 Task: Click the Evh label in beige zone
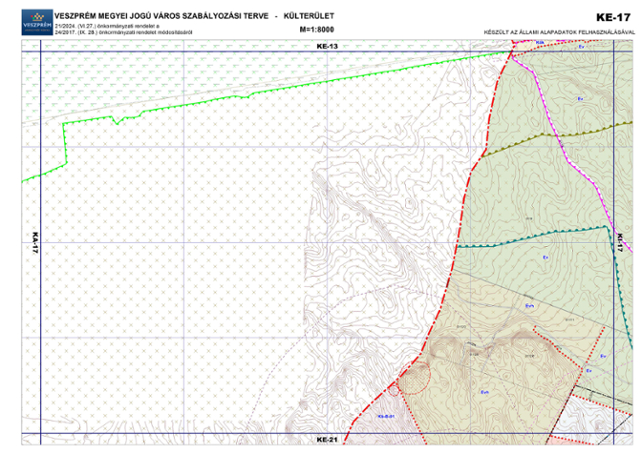point(485,393)
